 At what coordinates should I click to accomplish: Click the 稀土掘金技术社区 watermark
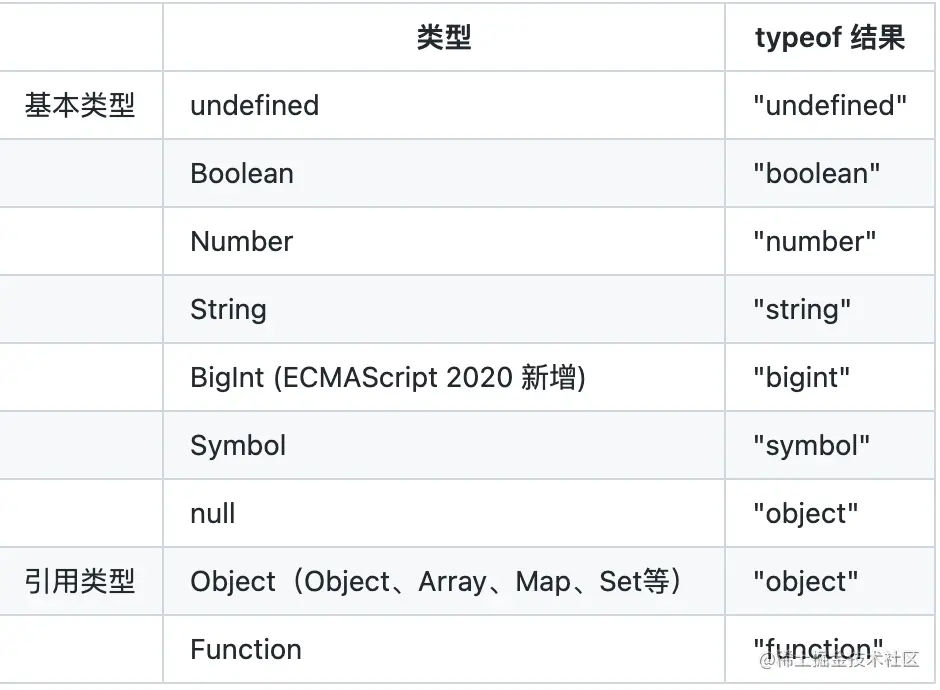point(846,661)
